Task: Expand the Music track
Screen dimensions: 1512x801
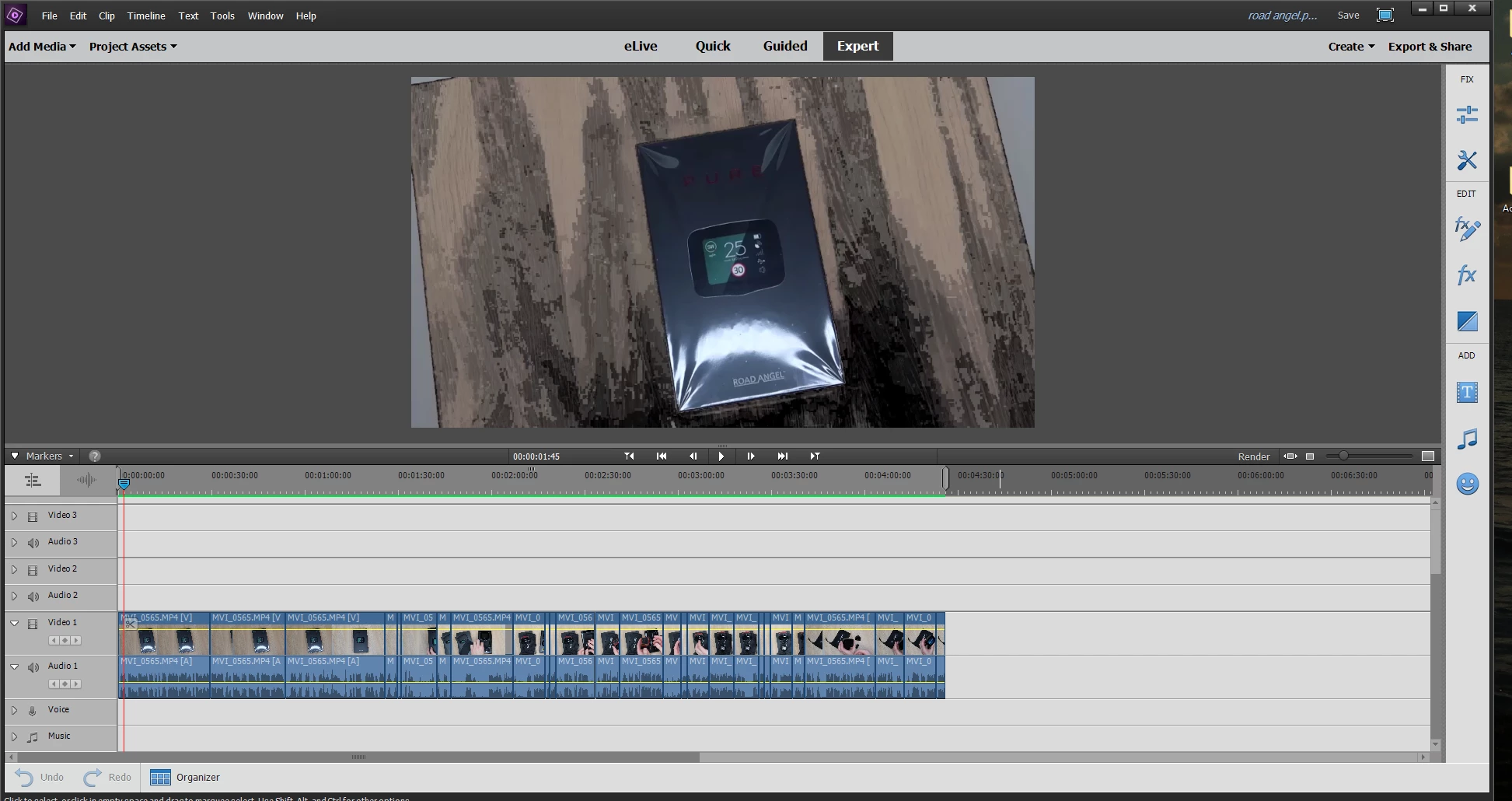Action: (14, 736)
